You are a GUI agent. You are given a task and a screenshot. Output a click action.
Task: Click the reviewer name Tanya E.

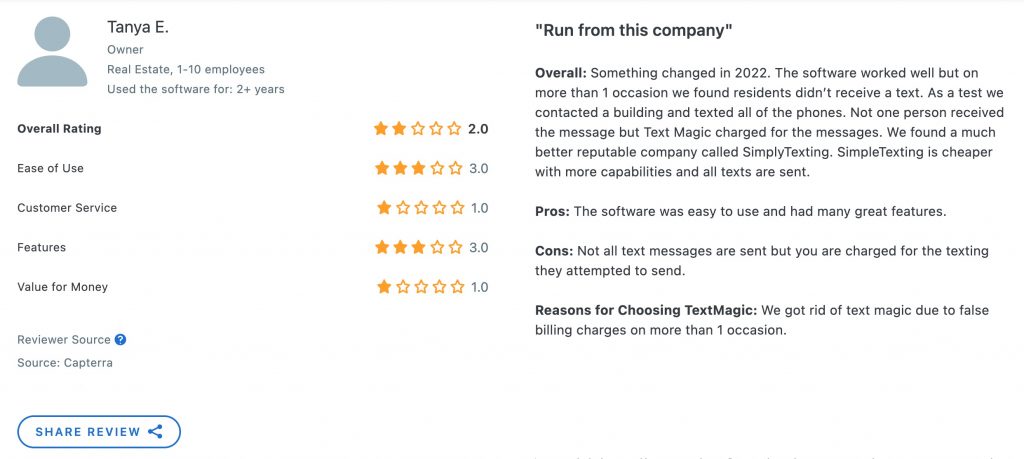pyautogui.click(x=138, y=27)
